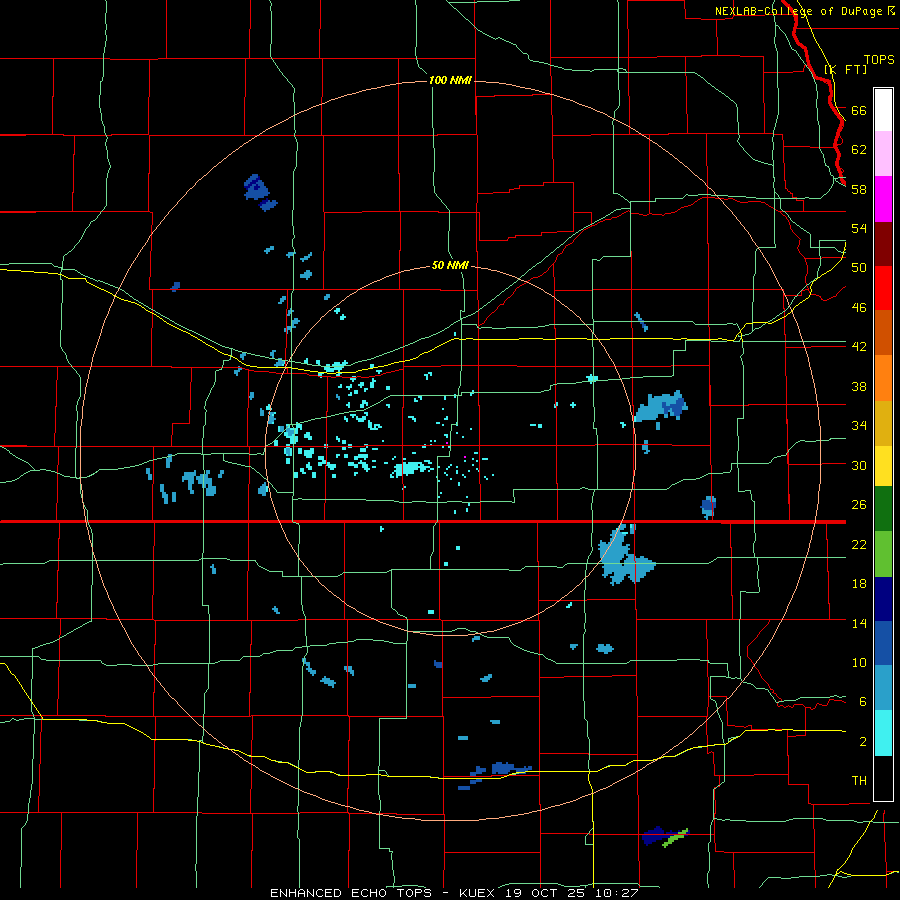The height and width of the screenshot is (900, 900).
Task: Select the medium blue legend swatch
Action: click(883, 643)
